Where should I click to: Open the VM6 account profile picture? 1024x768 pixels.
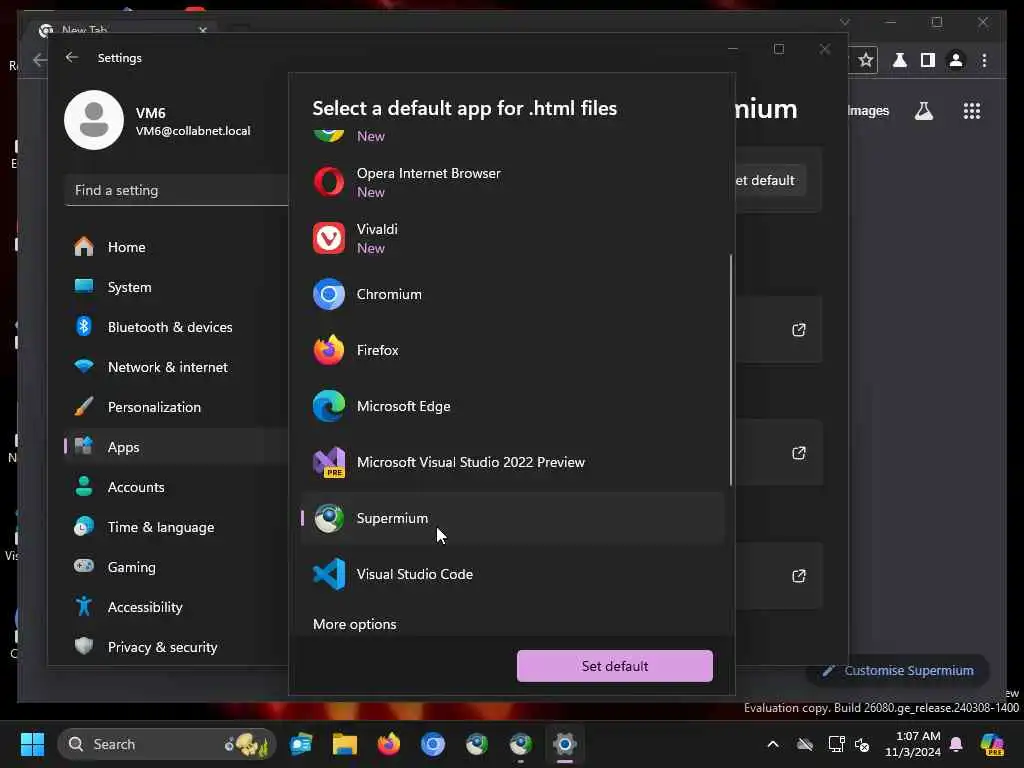click(x=94, y=120)
